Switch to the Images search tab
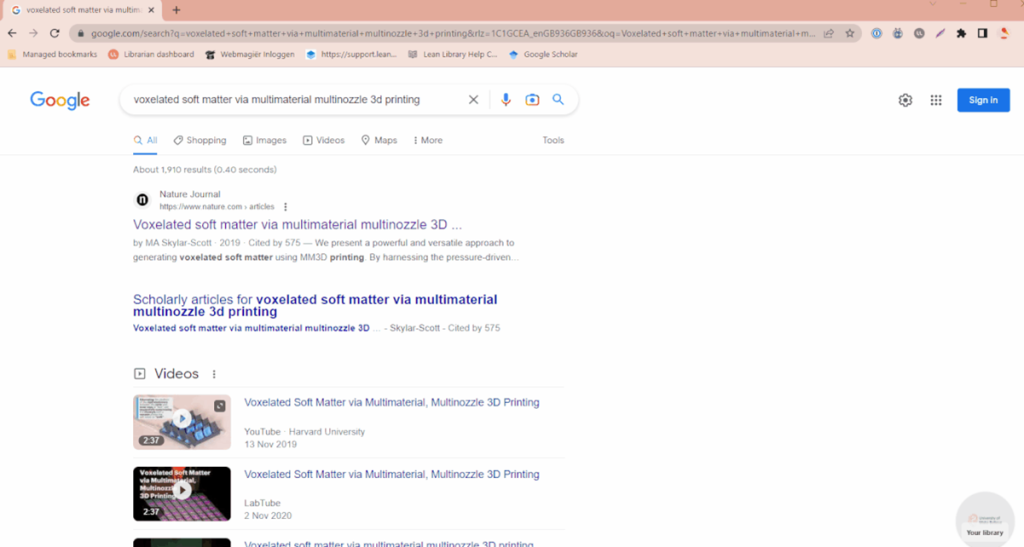This screenshot has height=547, width=1024. (x=264, y=141)
